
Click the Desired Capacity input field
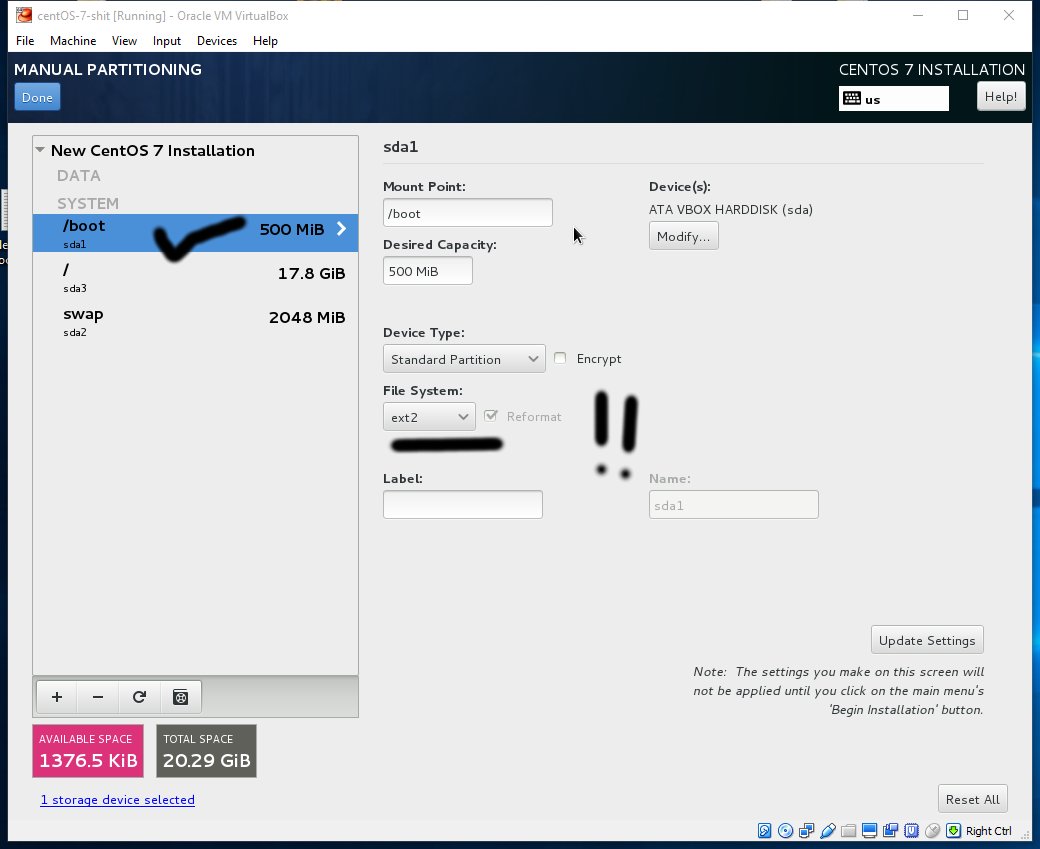428,271
